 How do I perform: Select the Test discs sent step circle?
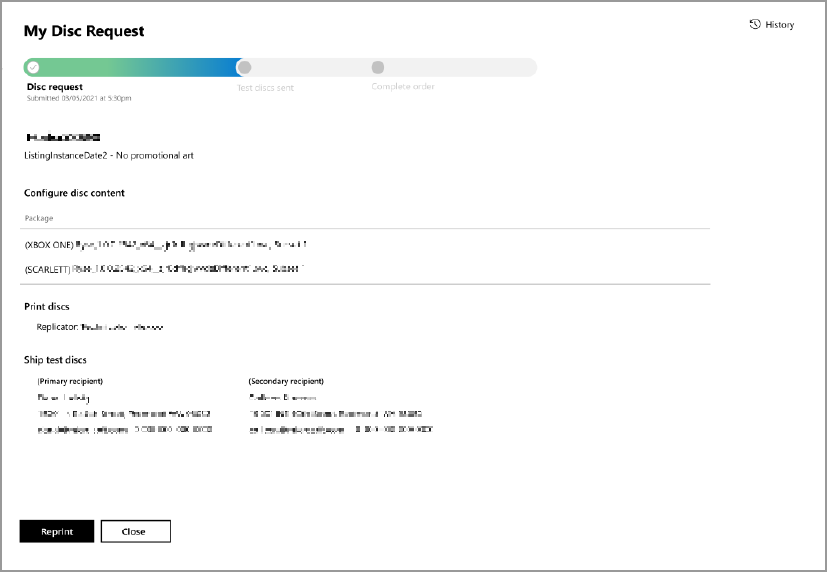[x=244, y=67]
